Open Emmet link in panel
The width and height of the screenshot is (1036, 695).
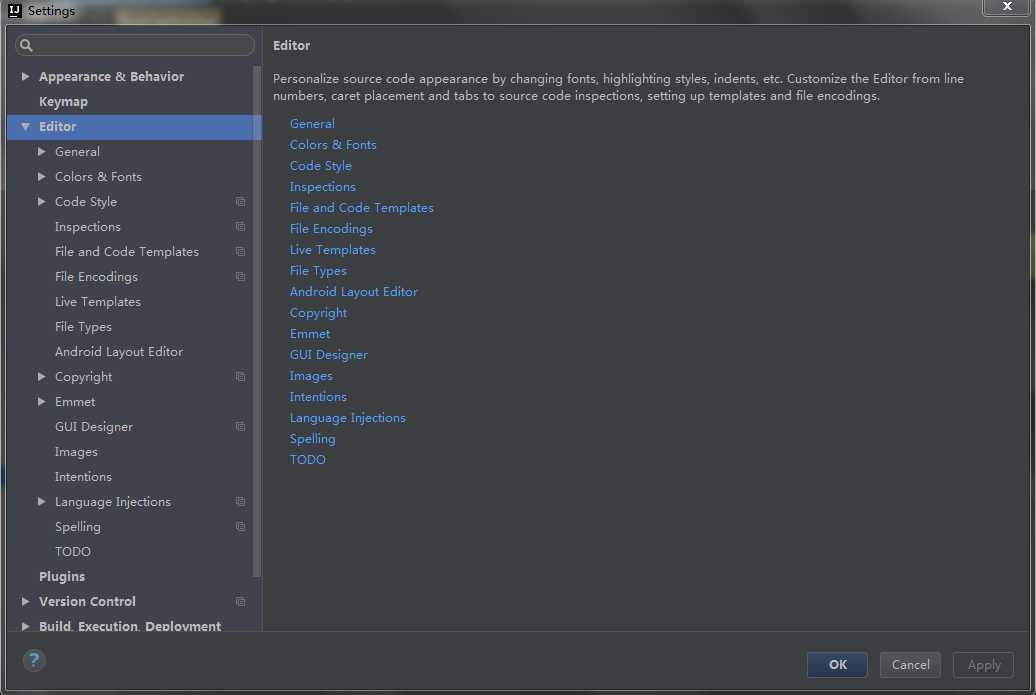(x=310, y=334)
